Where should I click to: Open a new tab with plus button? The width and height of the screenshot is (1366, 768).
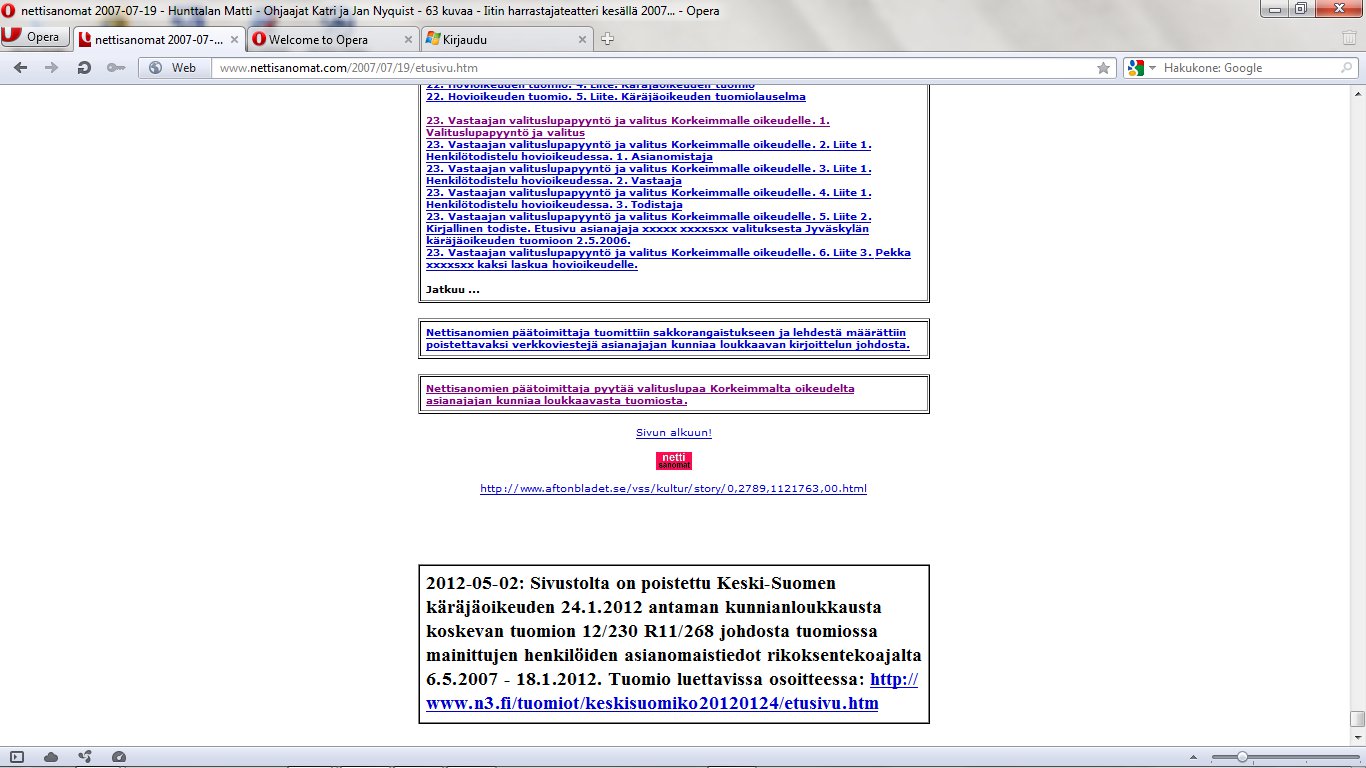click(x=607, y=40)
